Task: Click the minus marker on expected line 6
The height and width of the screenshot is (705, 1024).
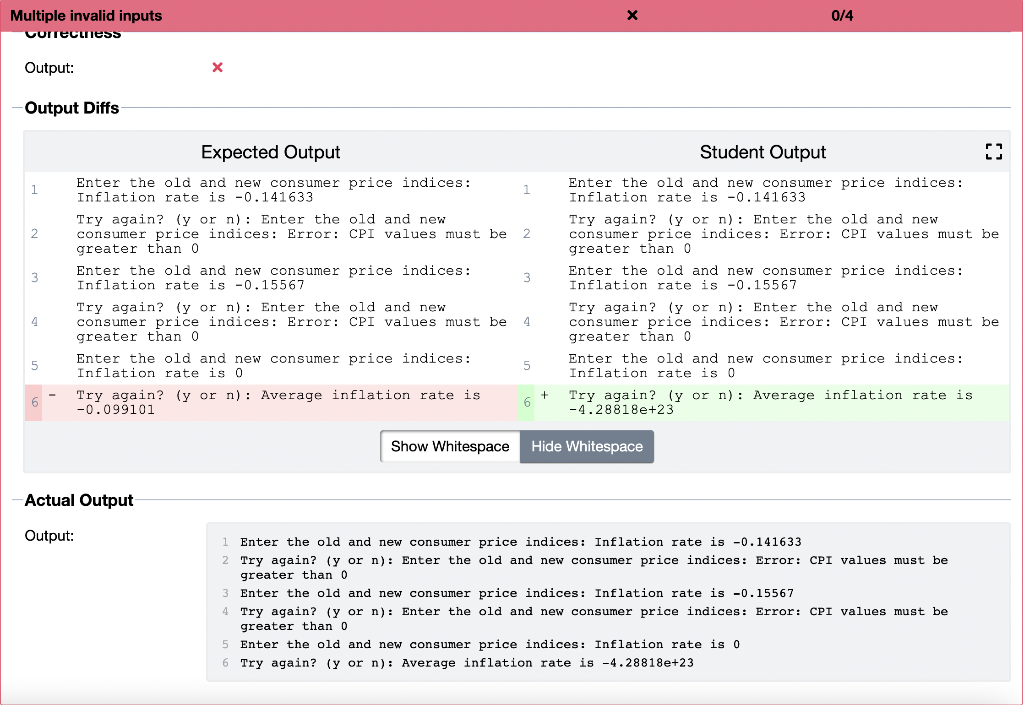Action: pos(52,395)
